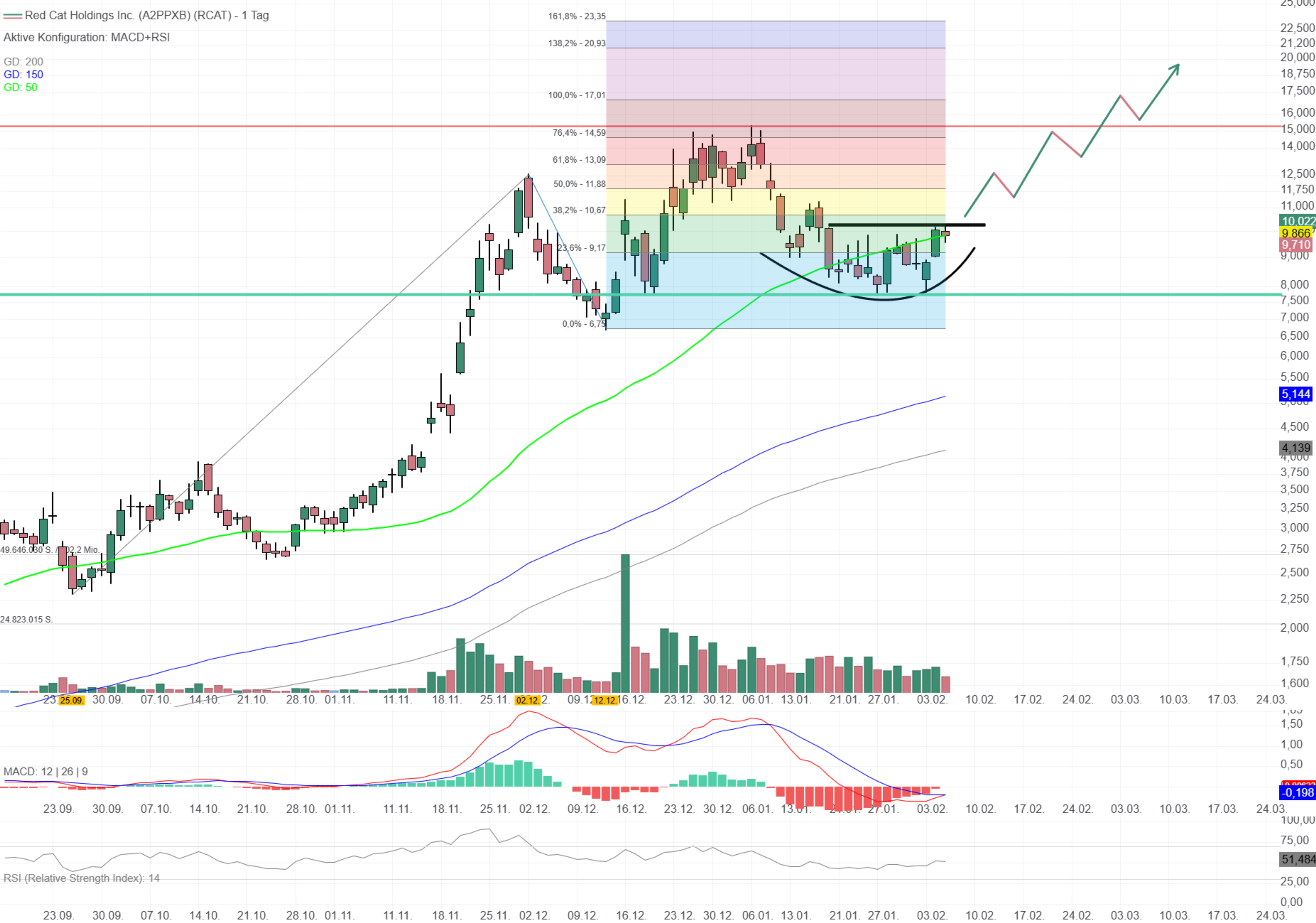Click the red 9,710 price tag
This screenshot has width=1316, height=923.
1296,245
